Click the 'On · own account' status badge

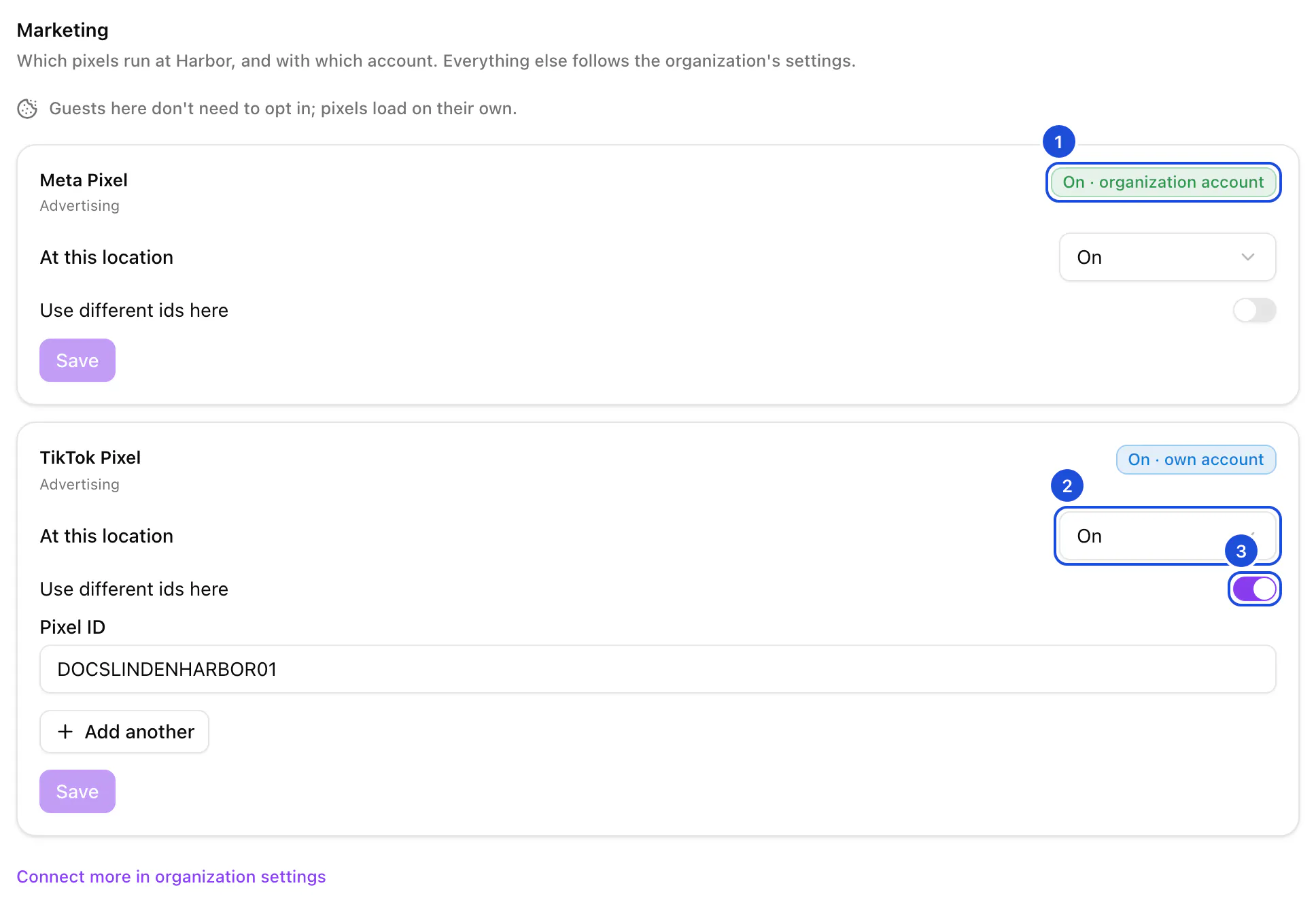(1196, 460)
